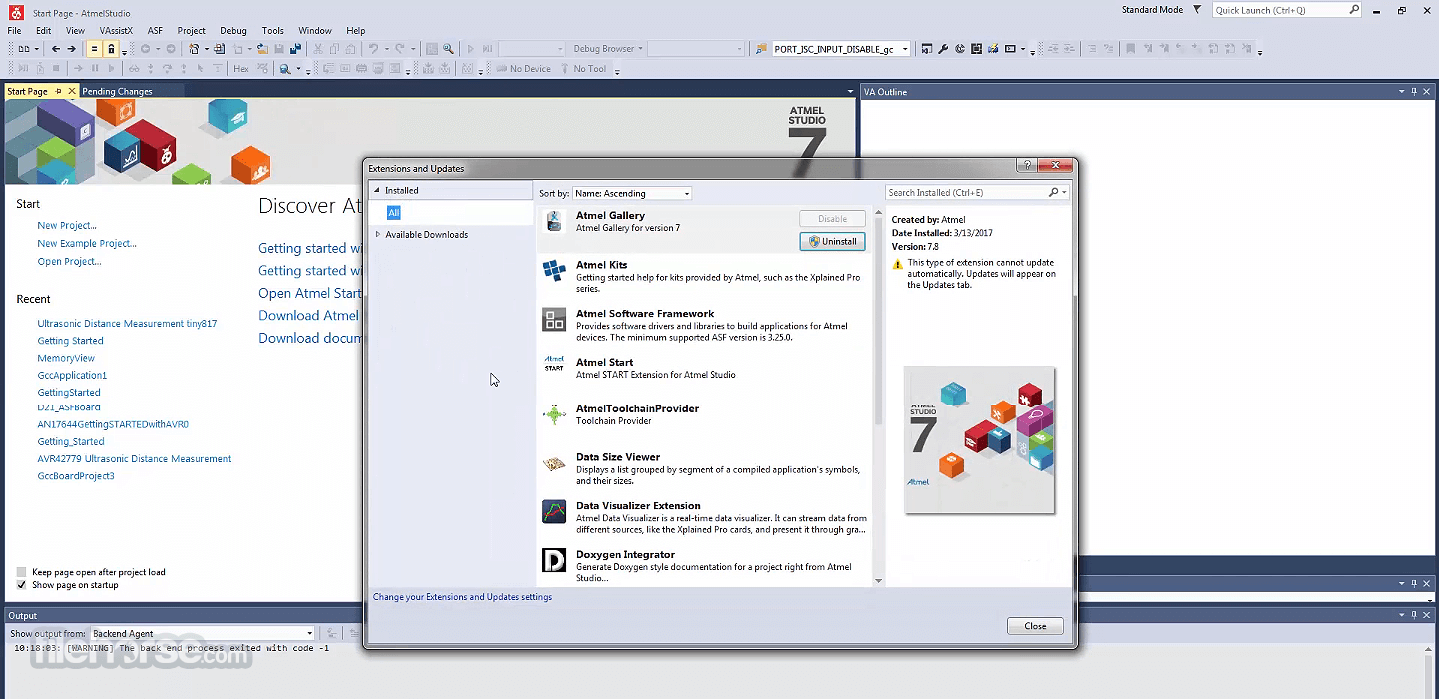Collapse the Installed category
This screenshot has height=699, width=1439.
click(x=377, y=190)
